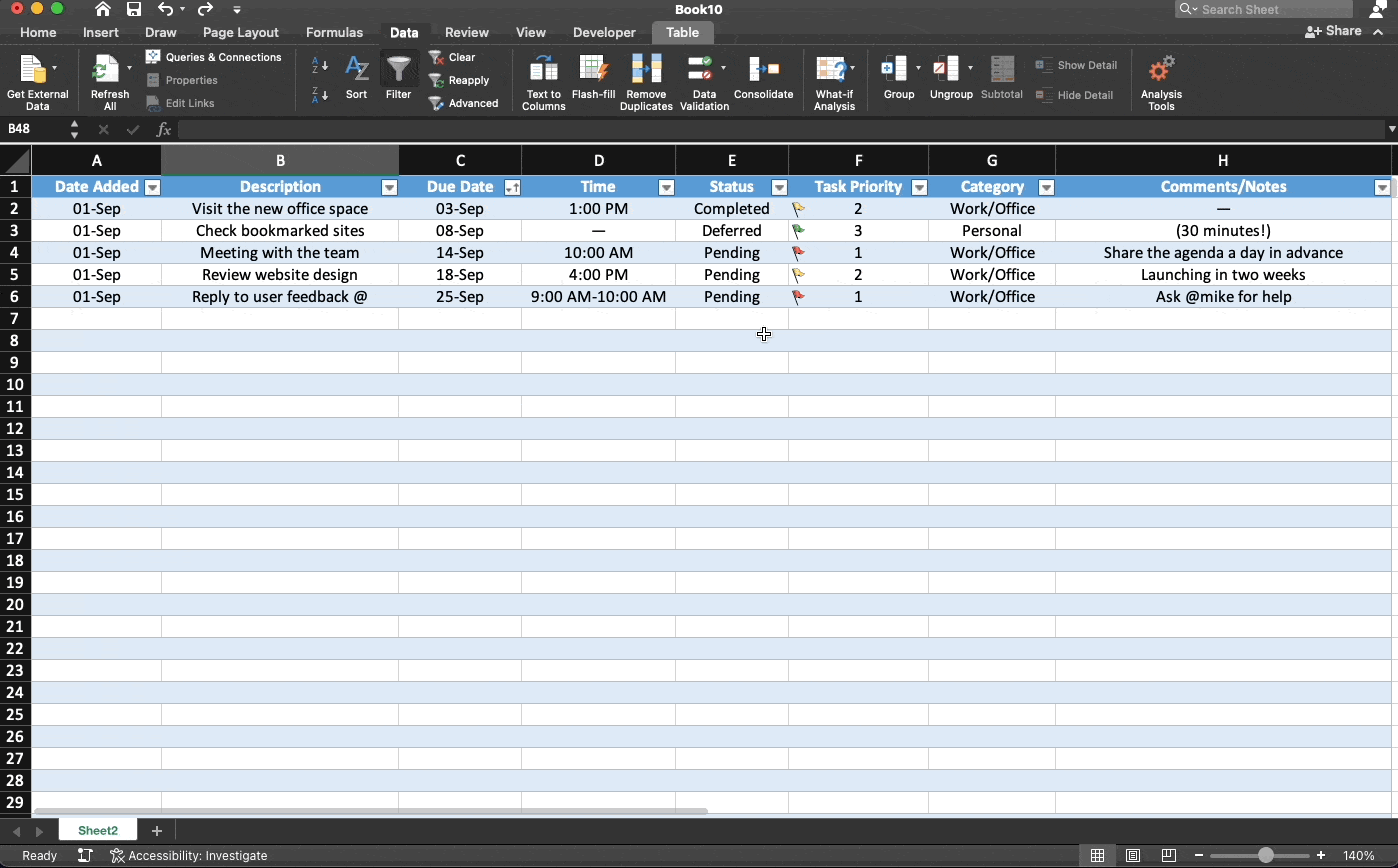Screen dimensions: 1398x868
Task: Open Analysis Tools
Action: pos(1161,80)
